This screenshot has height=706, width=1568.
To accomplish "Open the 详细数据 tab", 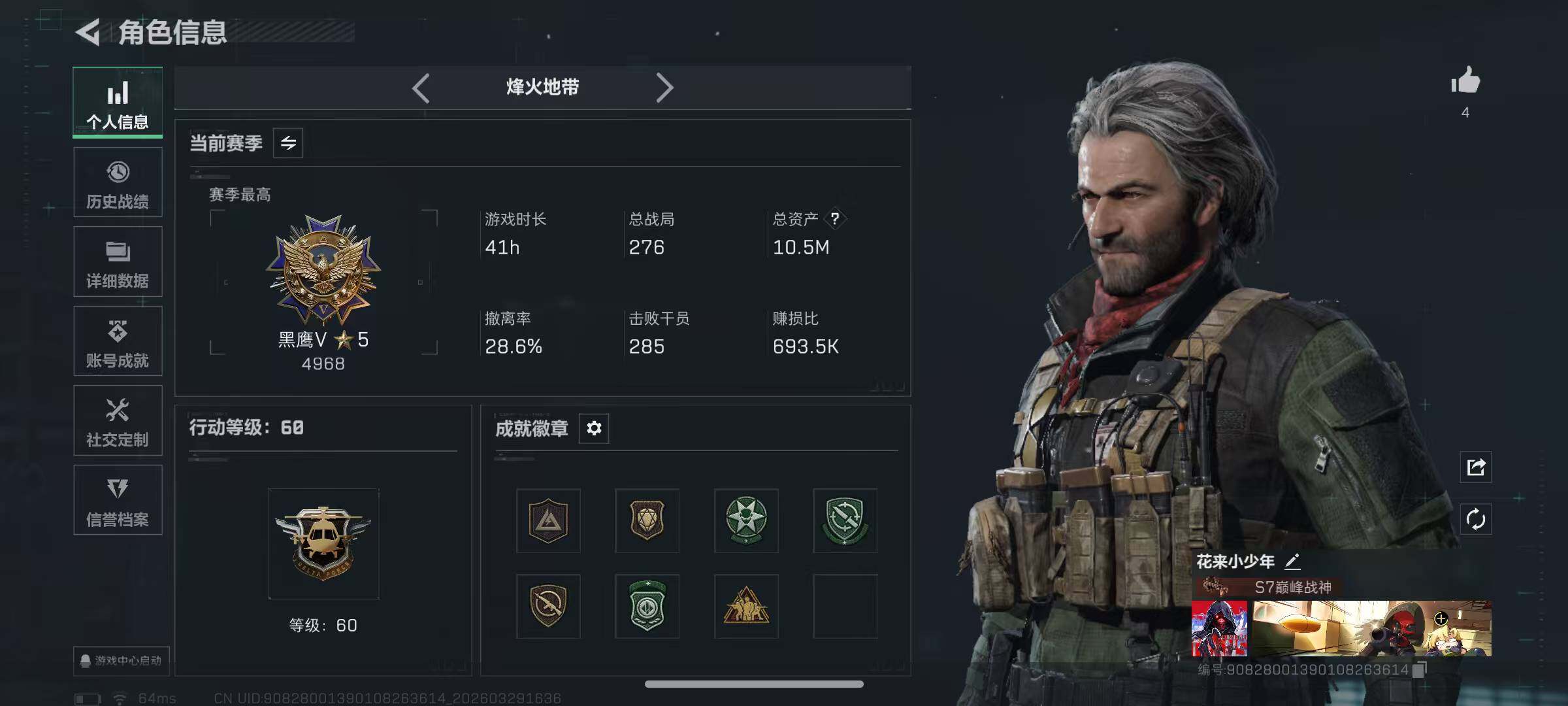I will point(118,261).
